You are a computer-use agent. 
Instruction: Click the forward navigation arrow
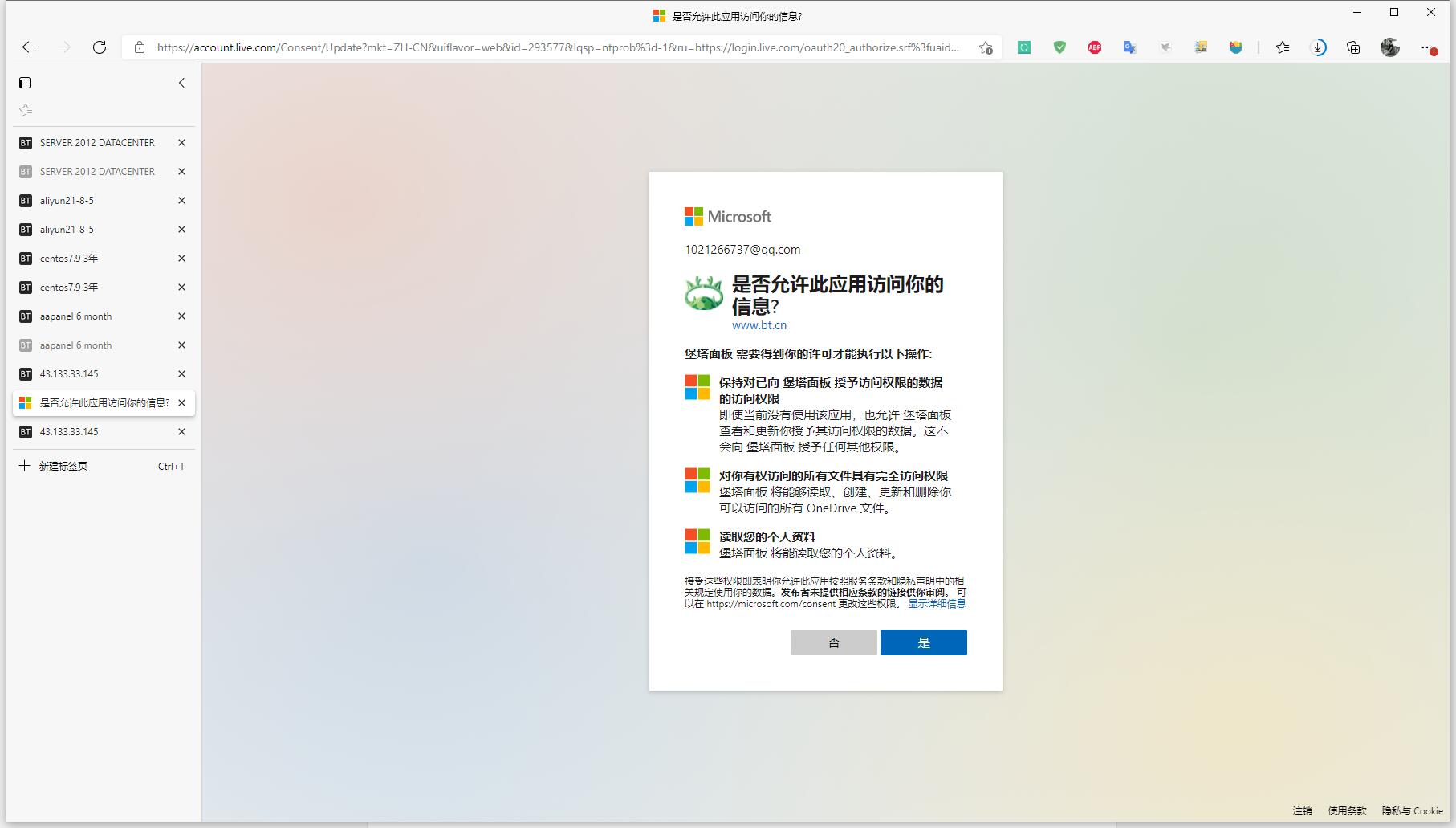[x=64, y=47]
